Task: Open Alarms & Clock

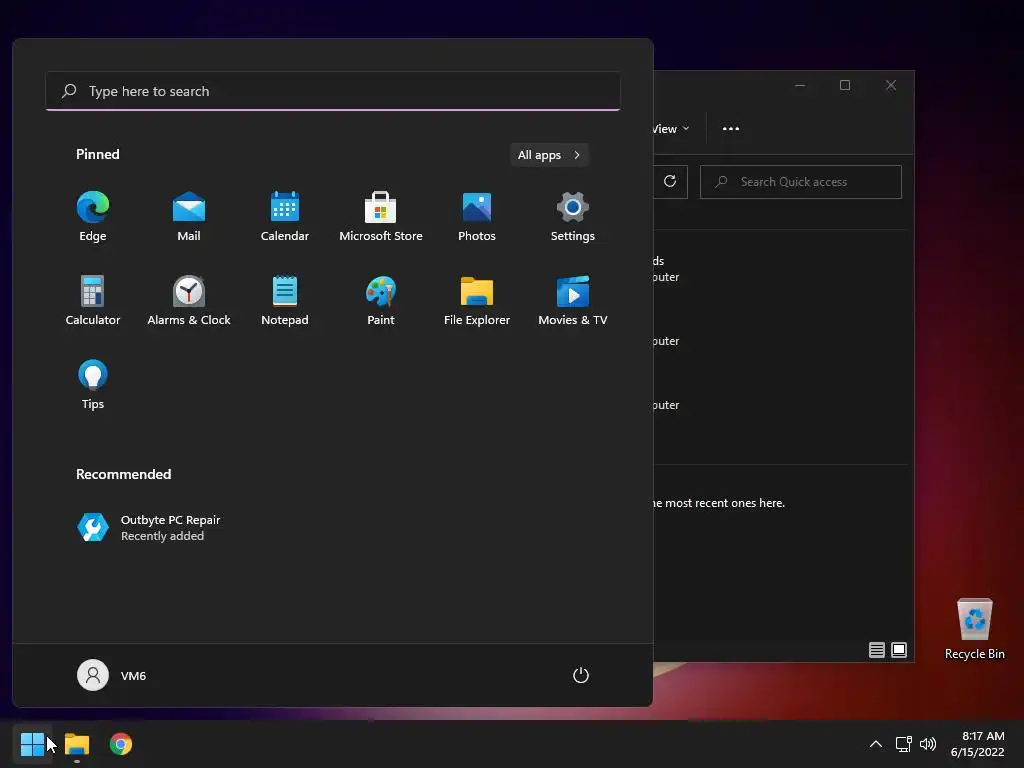Action: click(x=189, y=300)
